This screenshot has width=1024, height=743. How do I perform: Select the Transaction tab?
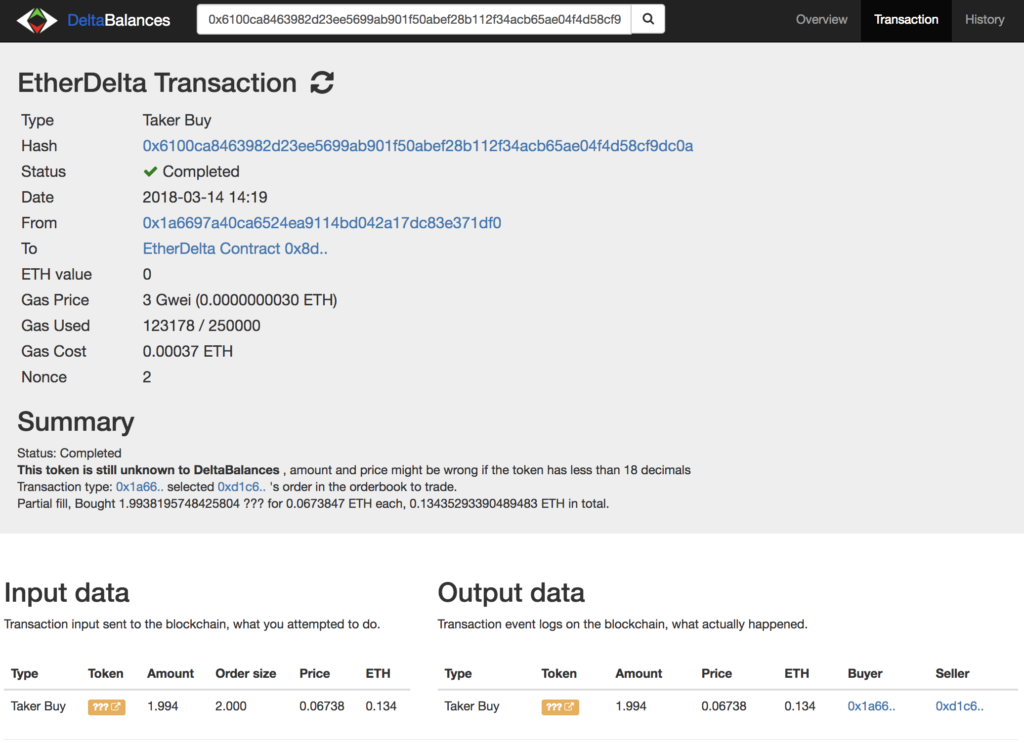[906, 20]
